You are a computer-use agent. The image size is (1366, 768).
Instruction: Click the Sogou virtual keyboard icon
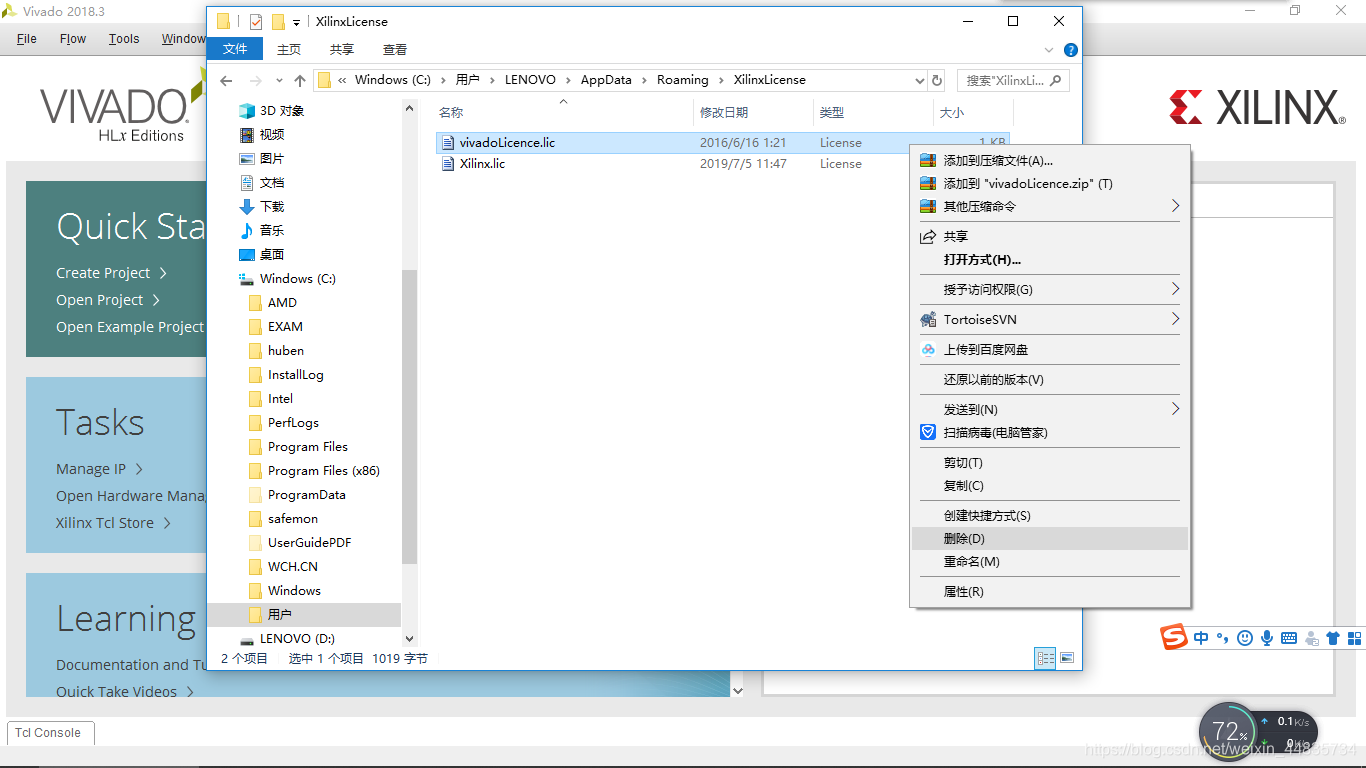[1289, 638]
